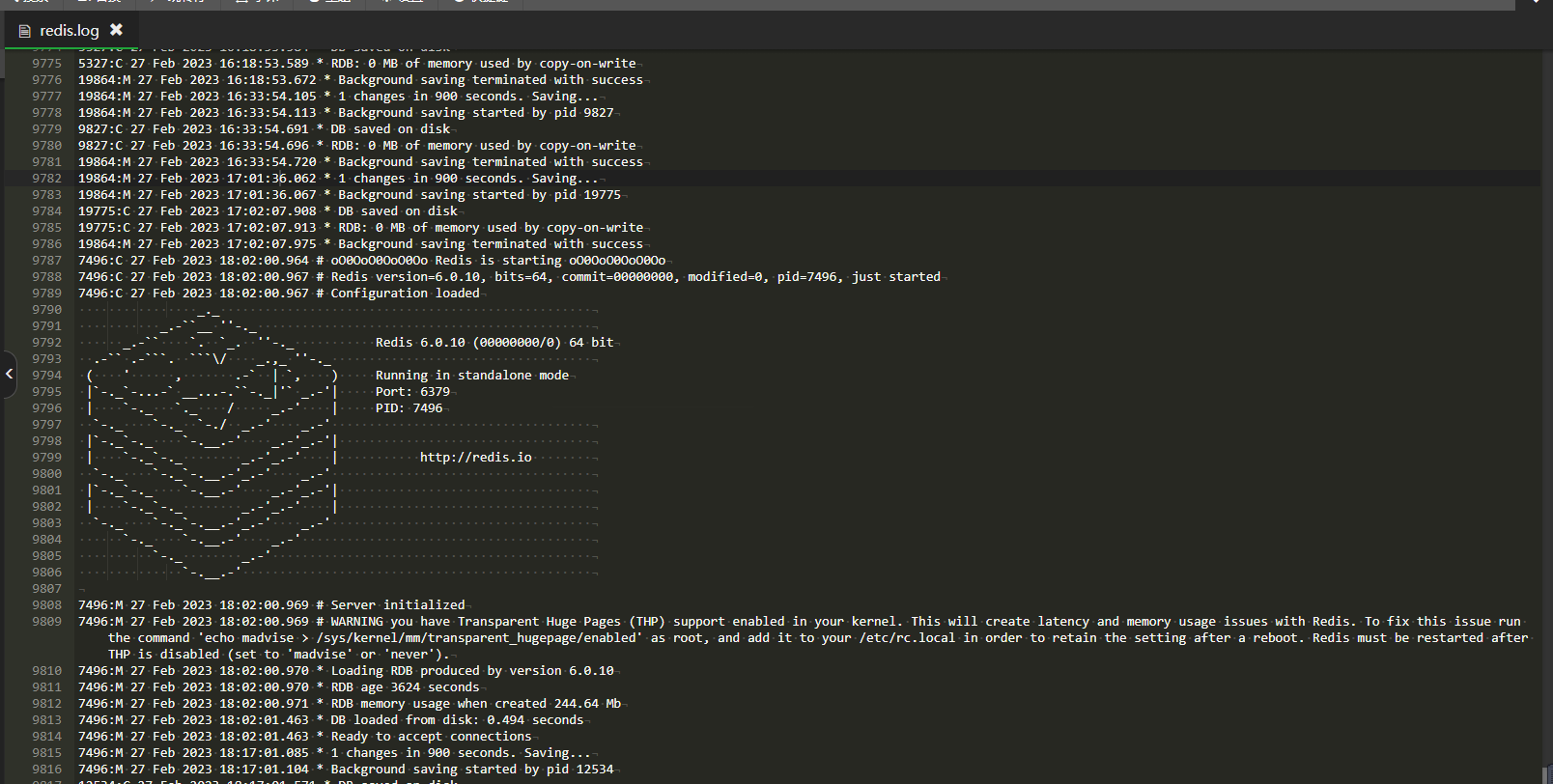Click 'Loading RDB produced by version 6.0.10'
Image resolution: width=1553 pixels, height=784 pixels.
pyautogui.click(x=346, y=671)
